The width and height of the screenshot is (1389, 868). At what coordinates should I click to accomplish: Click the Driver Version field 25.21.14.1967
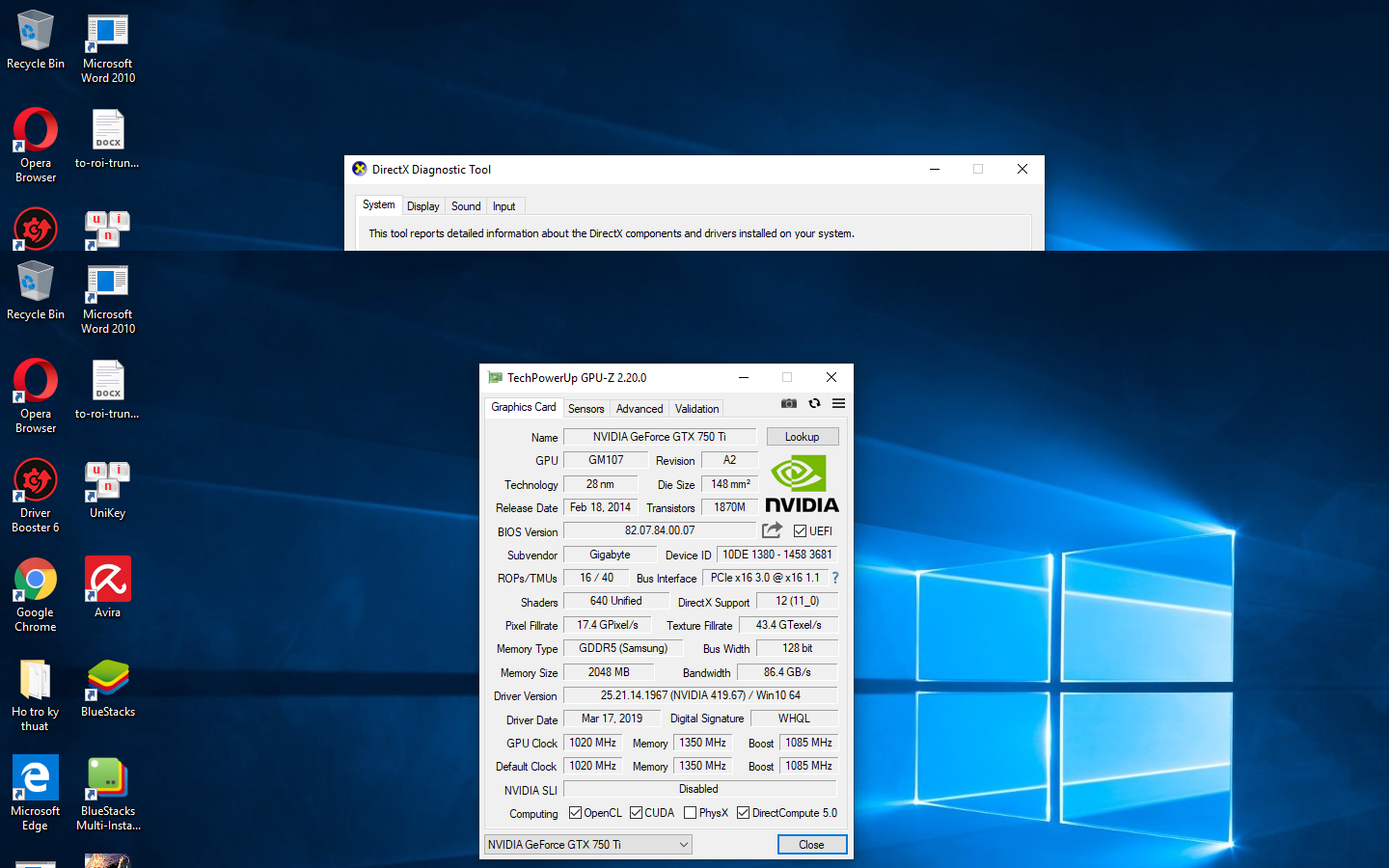tap(700, 695)
